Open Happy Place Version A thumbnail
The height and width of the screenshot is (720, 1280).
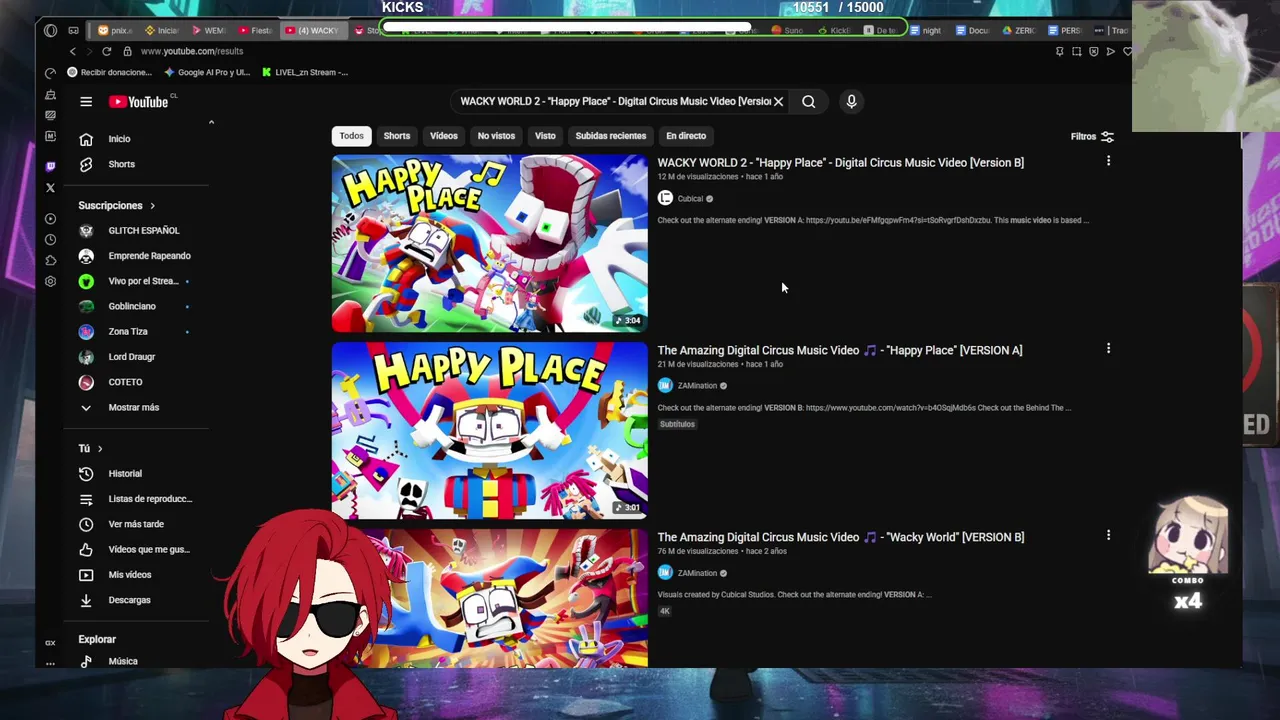(x=490, y=431)
